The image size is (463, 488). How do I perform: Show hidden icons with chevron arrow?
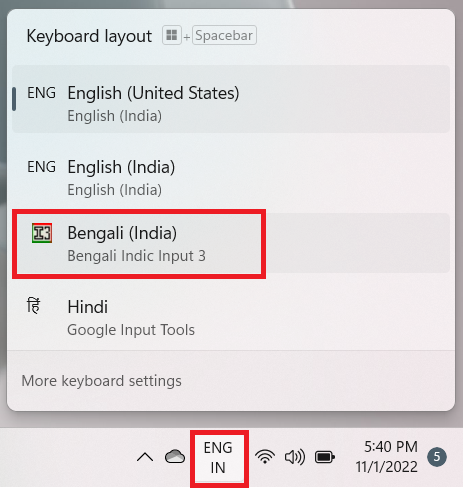point(145,457)
